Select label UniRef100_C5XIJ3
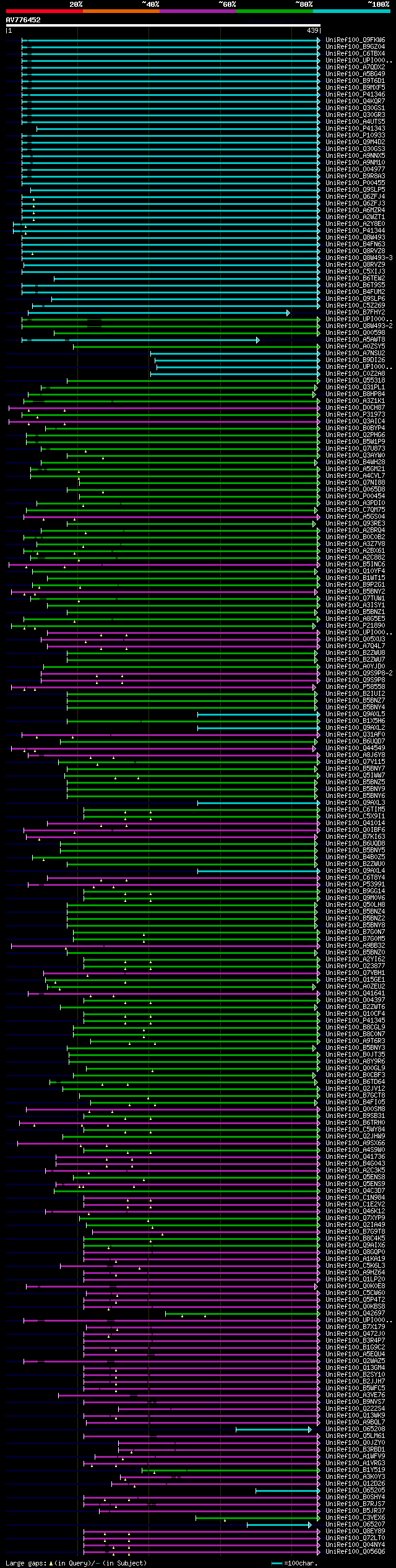Viewport: 396px width, 1568px height. point(355,271)
